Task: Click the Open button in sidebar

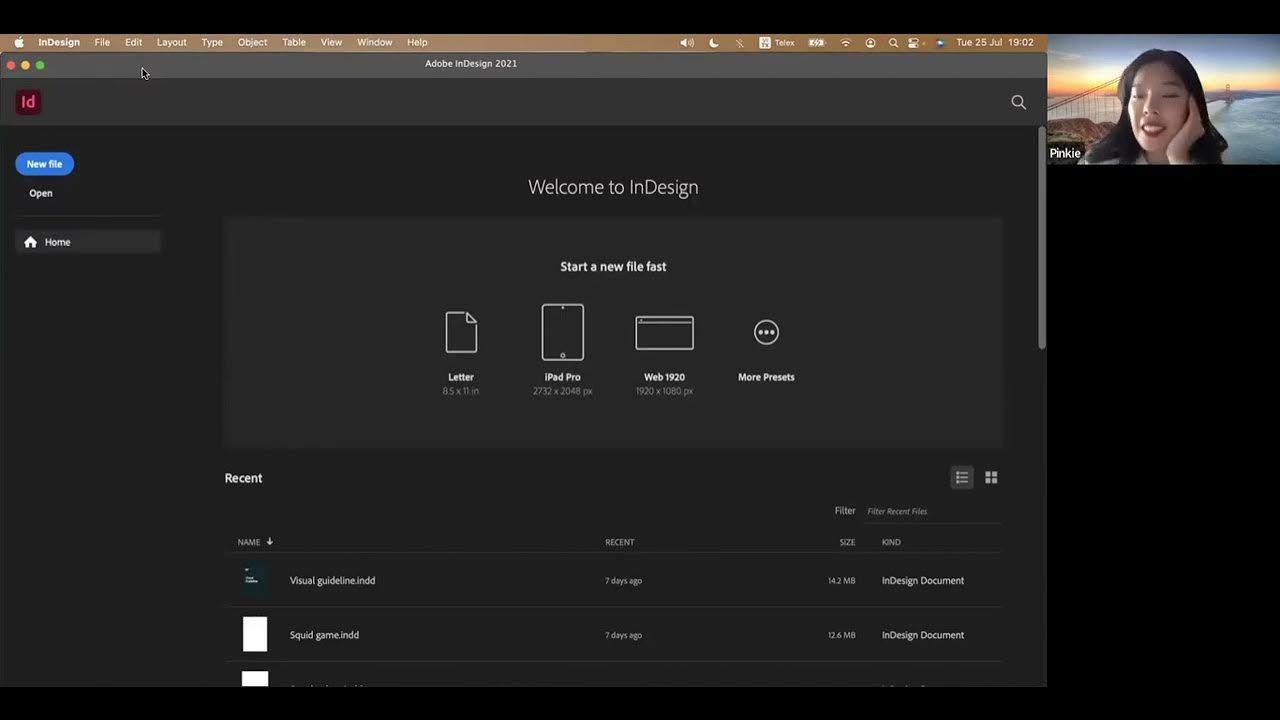Action: point(41,193)
